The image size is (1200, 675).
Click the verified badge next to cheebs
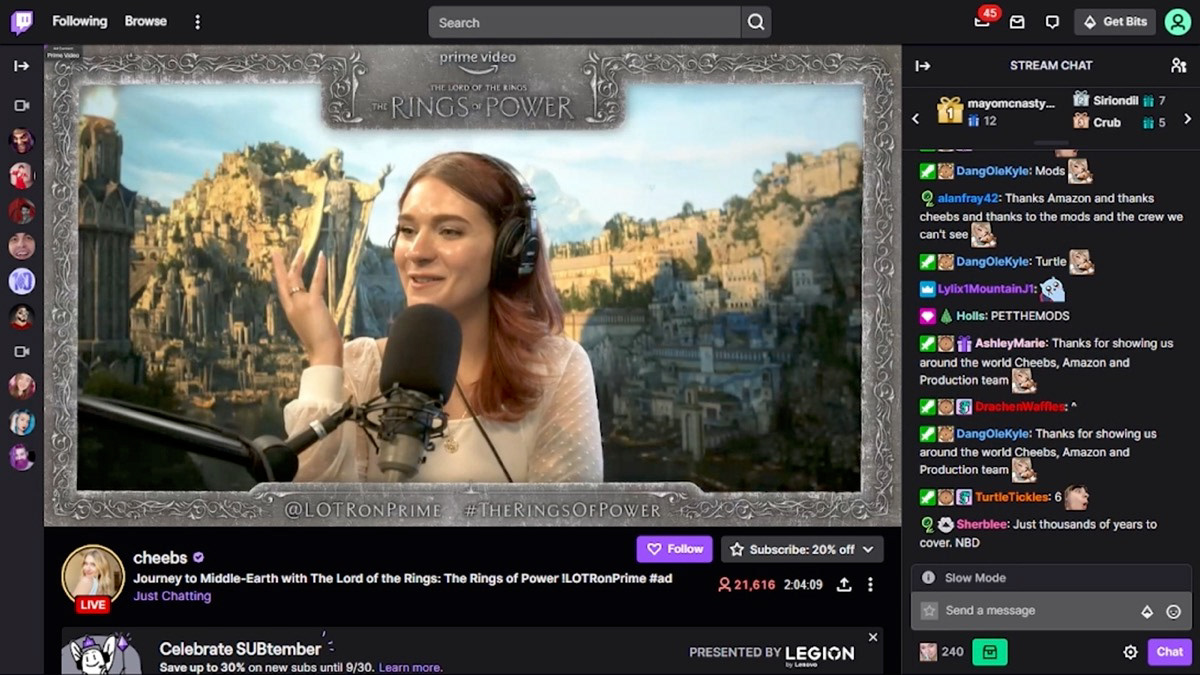point(199,558)
